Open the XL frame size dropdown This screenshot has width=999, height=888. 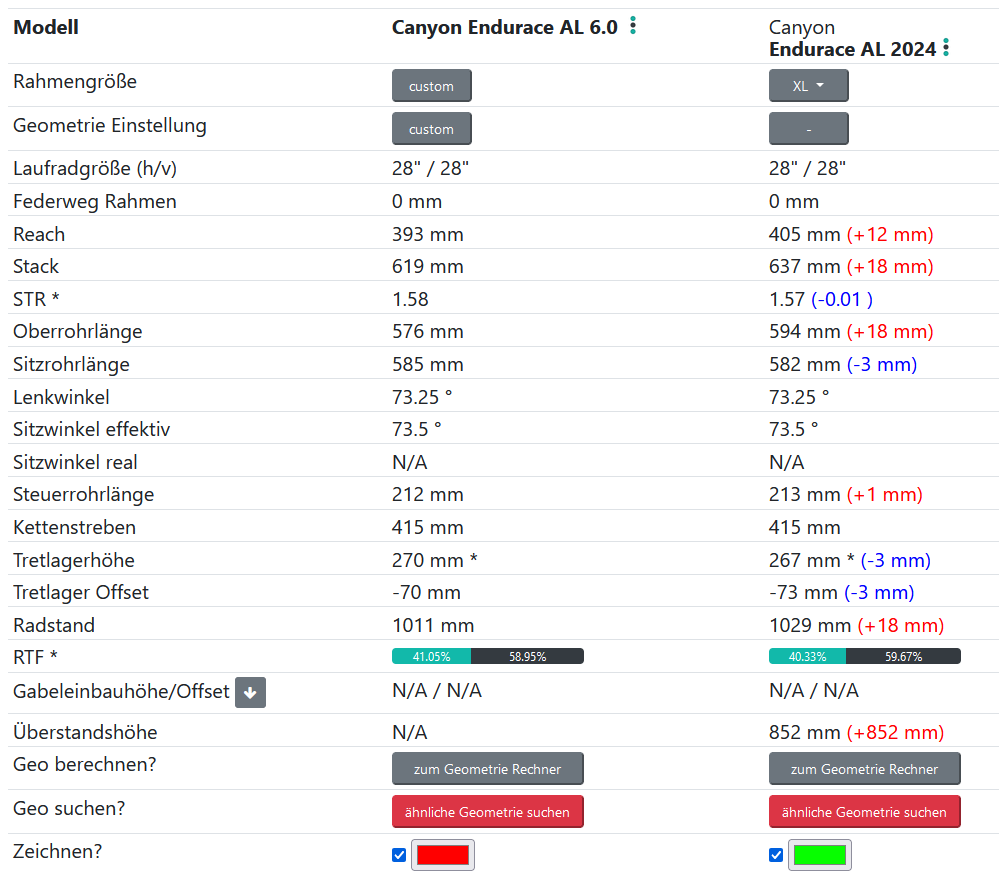click(808, 86)
